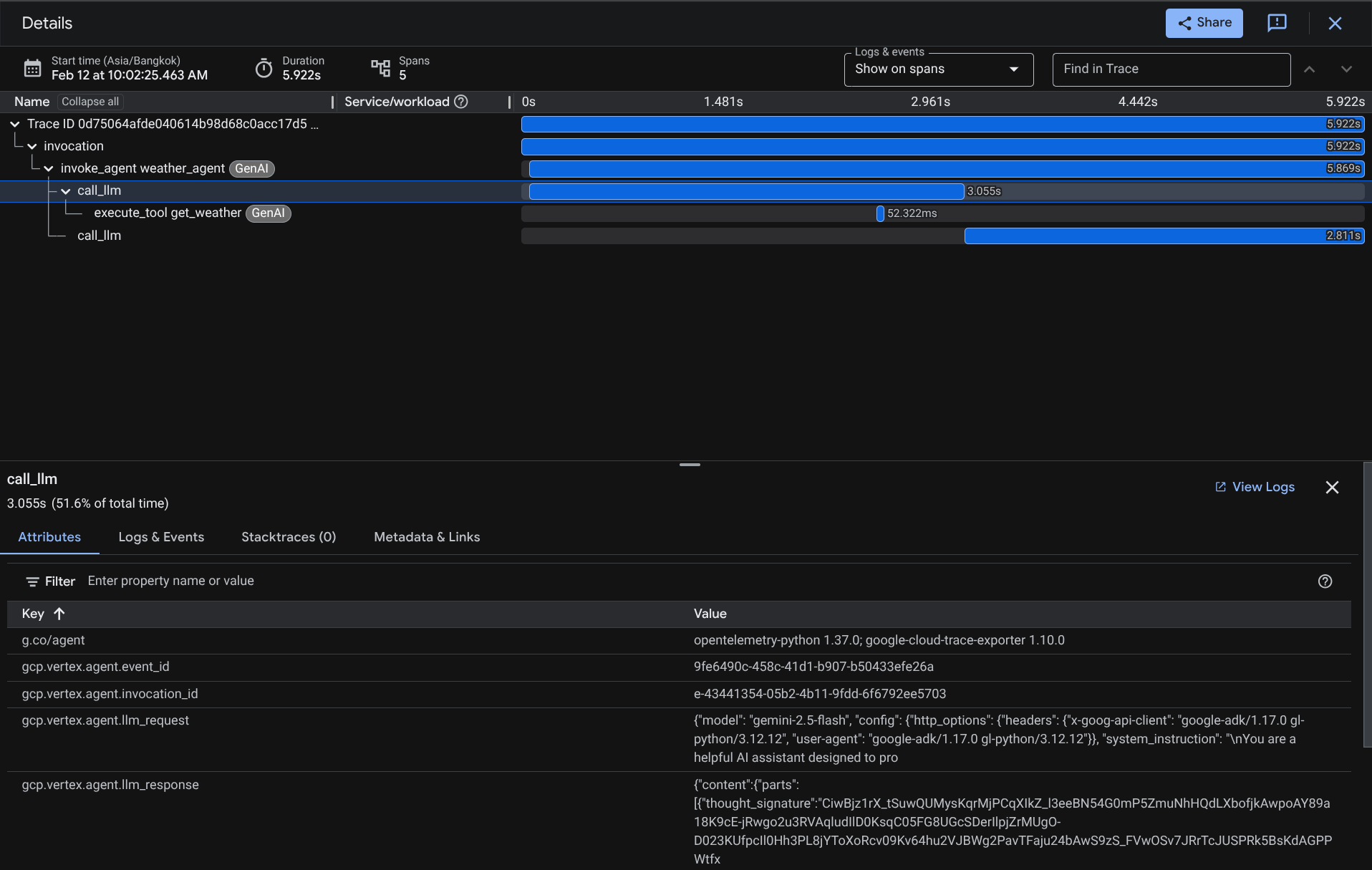Collapse invoke_agent weather_agent span

coord(49,169)
